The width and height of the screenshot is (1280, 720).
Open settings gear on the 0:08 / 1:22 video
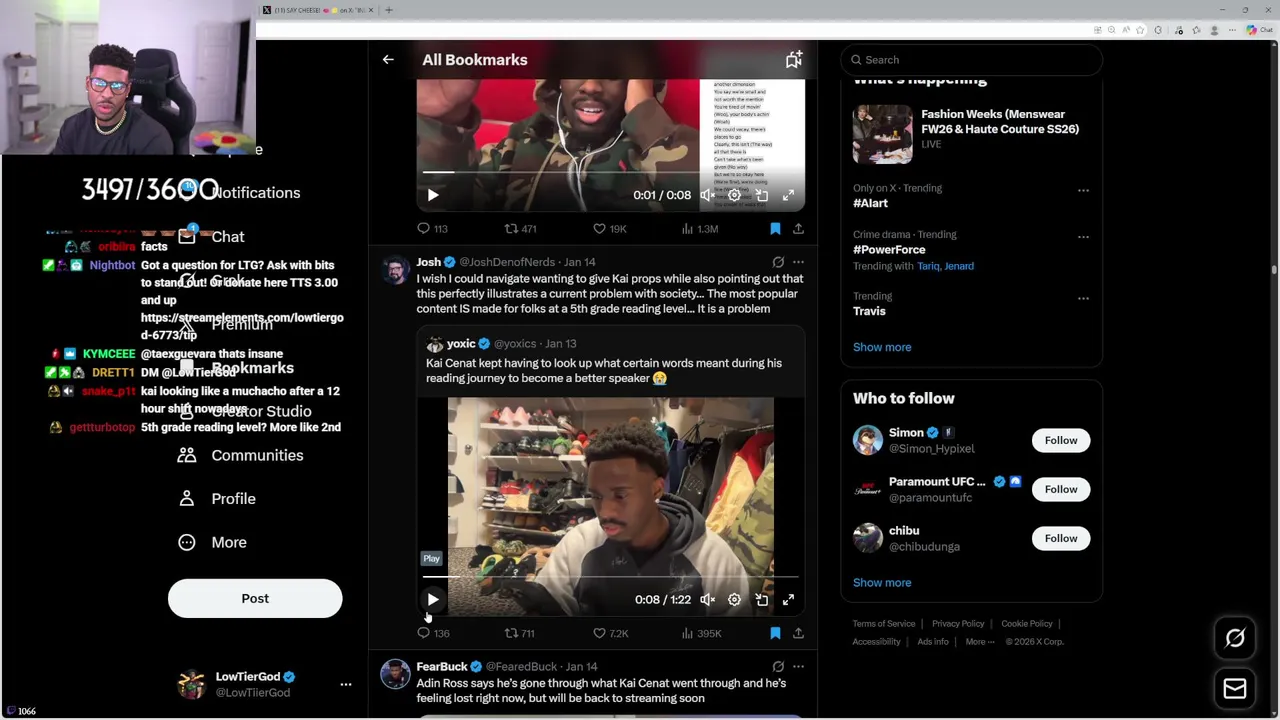click(x=734, y=600)
